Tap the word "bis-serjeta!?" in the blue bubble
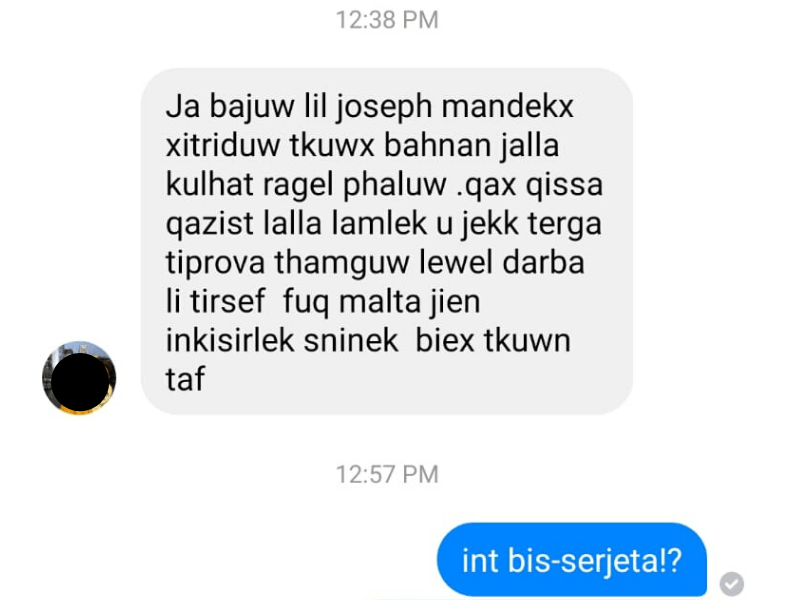This screenshot has height=600, width=800. click(x=594, y=560)
